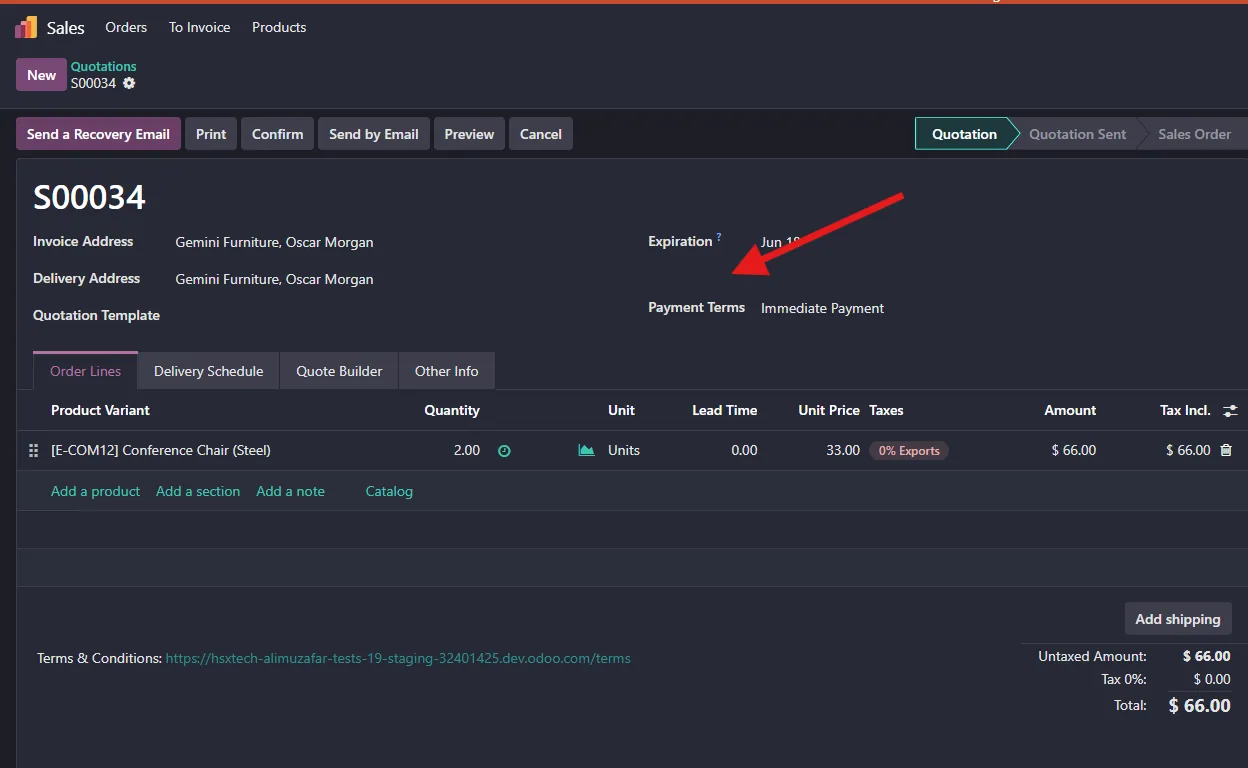
Task: Open the Catalog link
Action: (389, 491)
